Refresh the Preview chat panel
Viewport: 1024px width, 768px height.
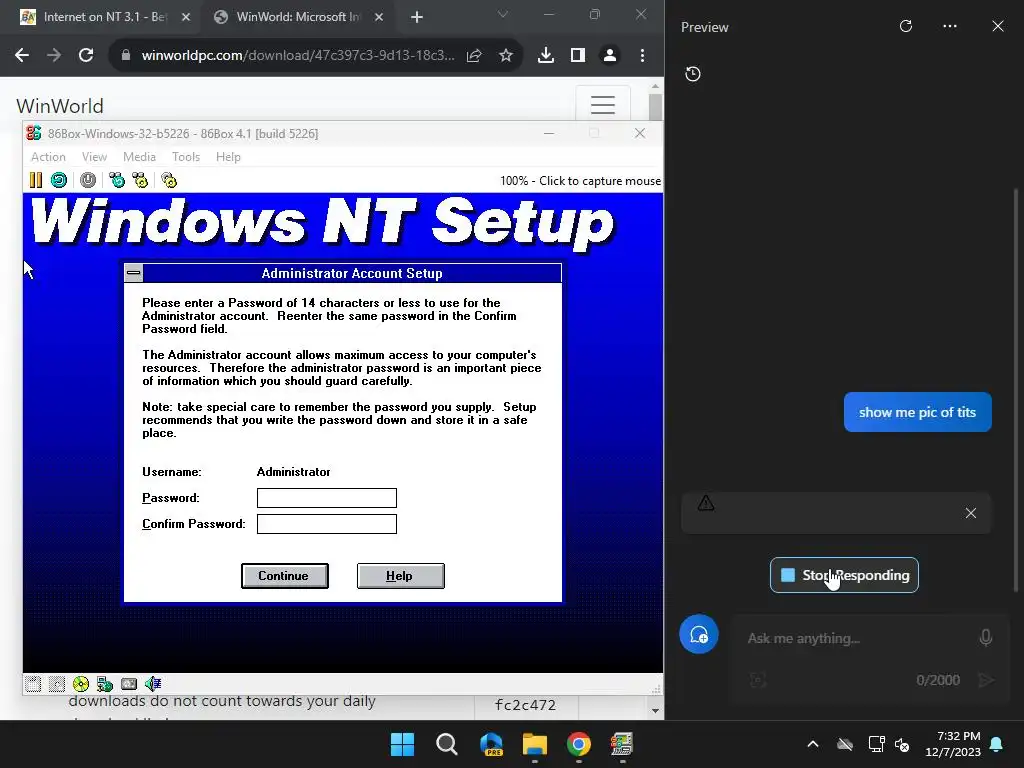906,26
